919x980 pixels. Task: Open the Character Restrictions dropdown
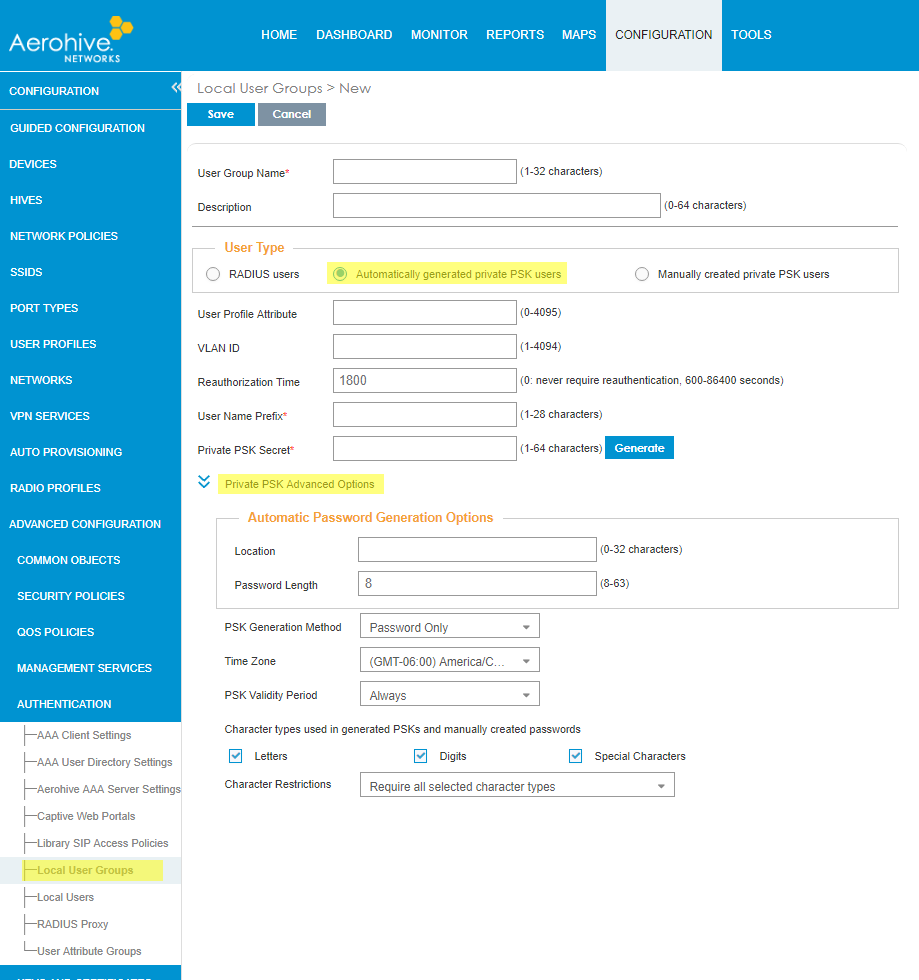tap(517, 786)
